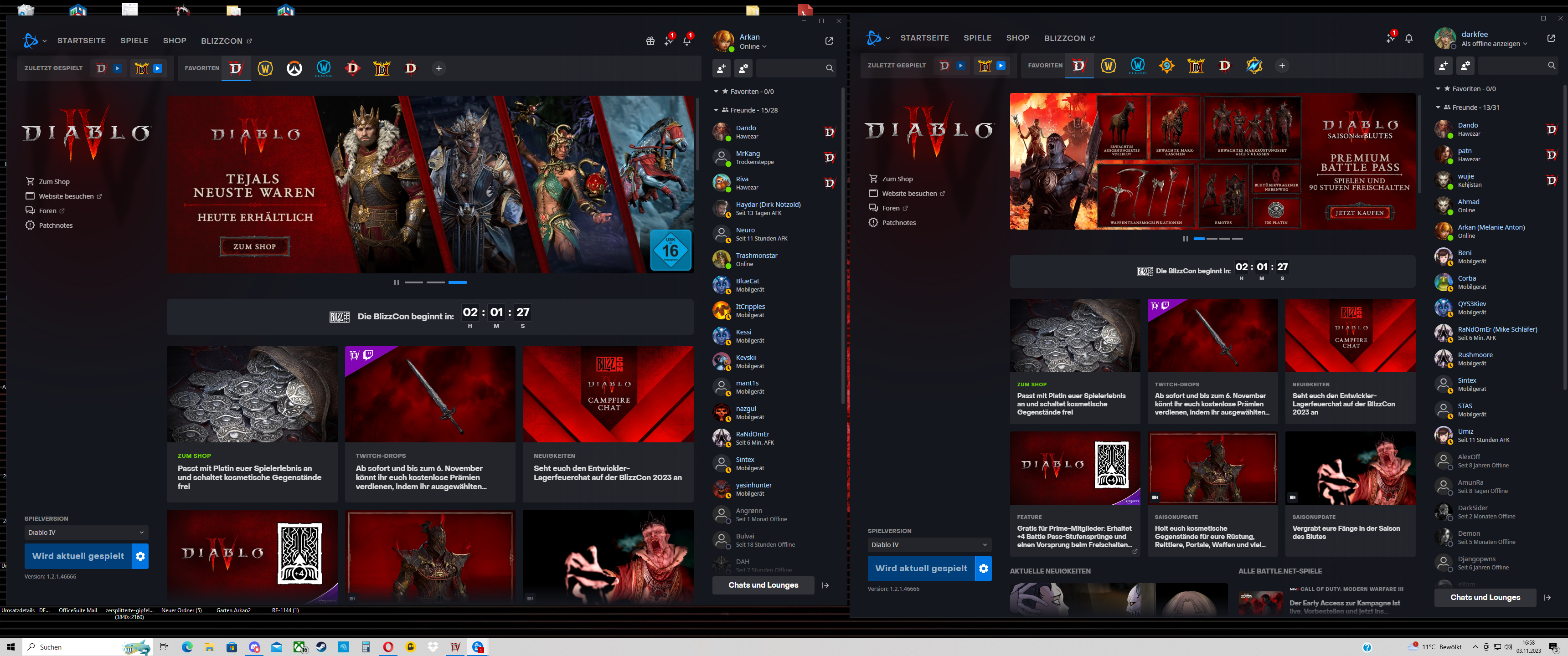The image size is (1568, 656).
Task: Pause the carousel in right Battle Pass banner
Action: [x=1185, y=239]
